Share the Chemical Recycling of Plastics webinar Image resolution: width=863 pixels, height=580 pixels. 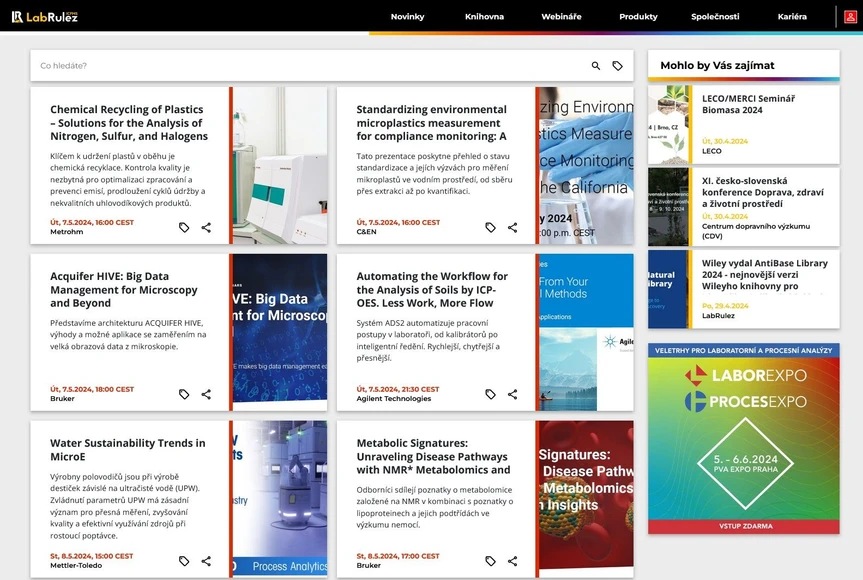point(206,227)
